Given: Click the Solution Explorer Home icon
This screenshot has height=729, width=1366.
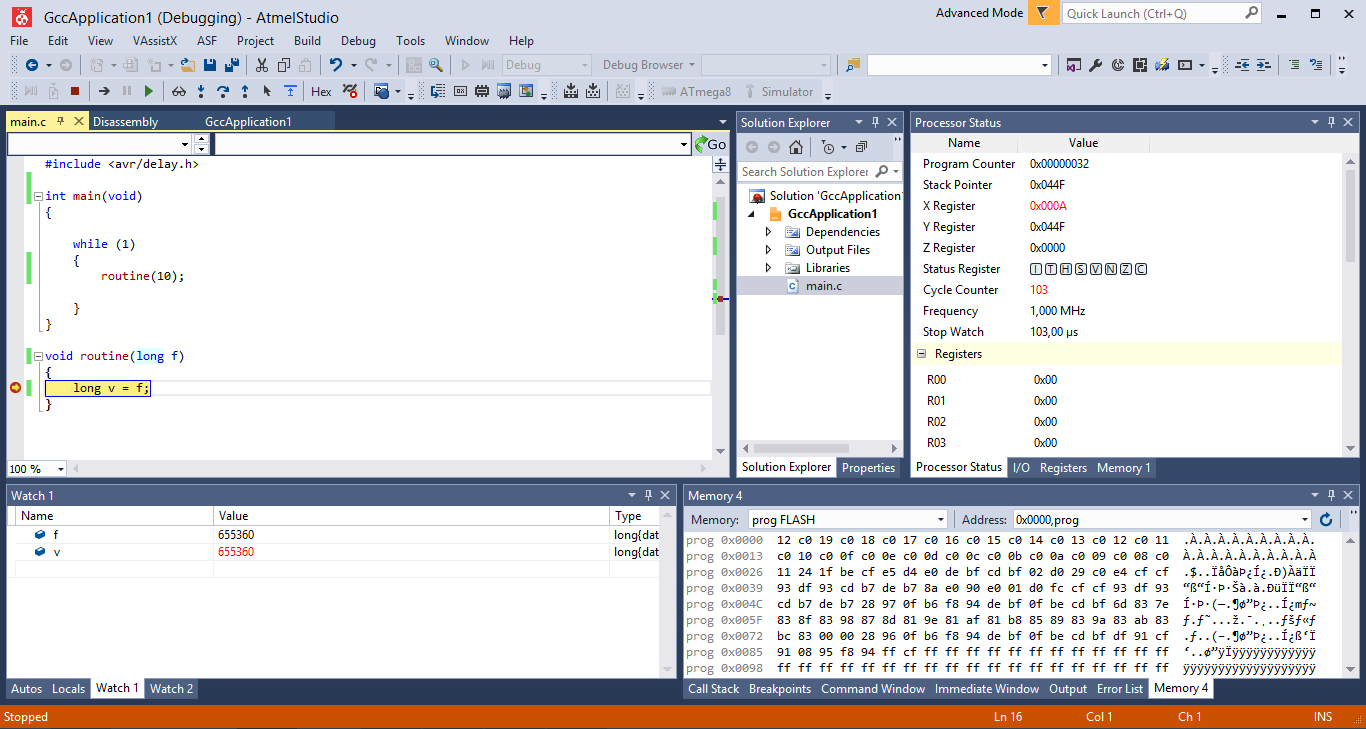Looking at the screenshot, I should tap(796, 147).
